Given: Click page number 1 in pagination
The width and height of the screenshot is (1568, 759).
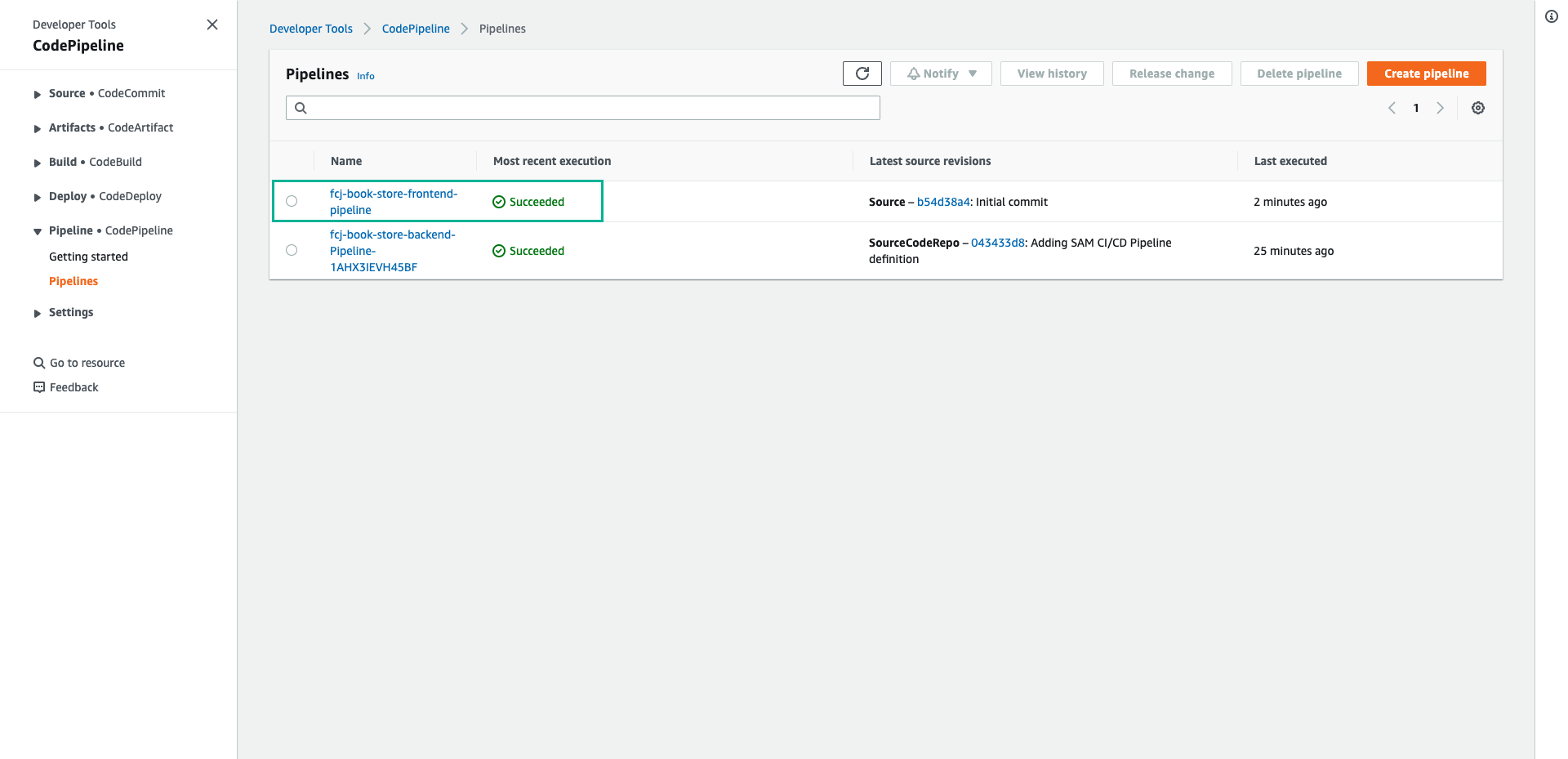Looking at the screenshot, I should pos(1416,108).
